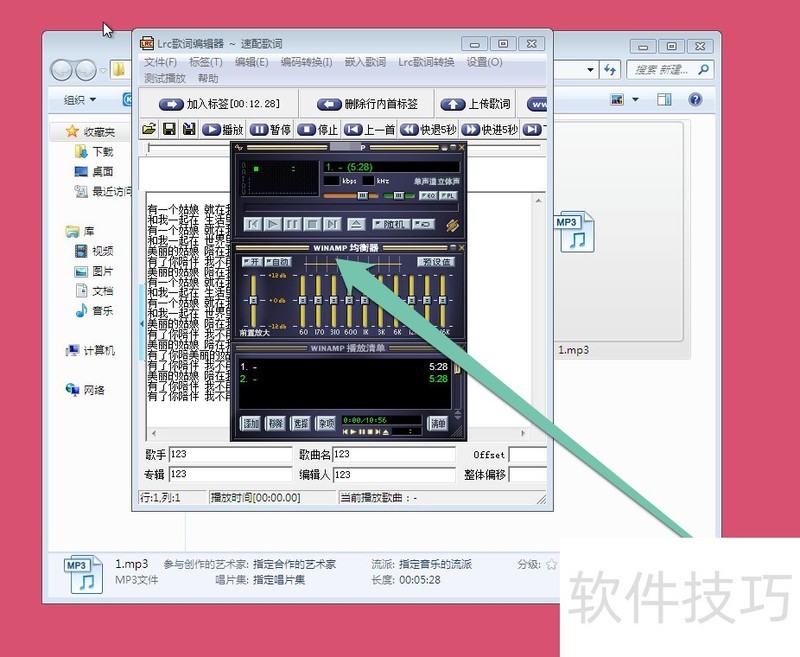This screenshot has height=657, width=800.
Task: Click Winamp playlist 移除 remove button
Action: pyautogui.click(x=276, y=423)
